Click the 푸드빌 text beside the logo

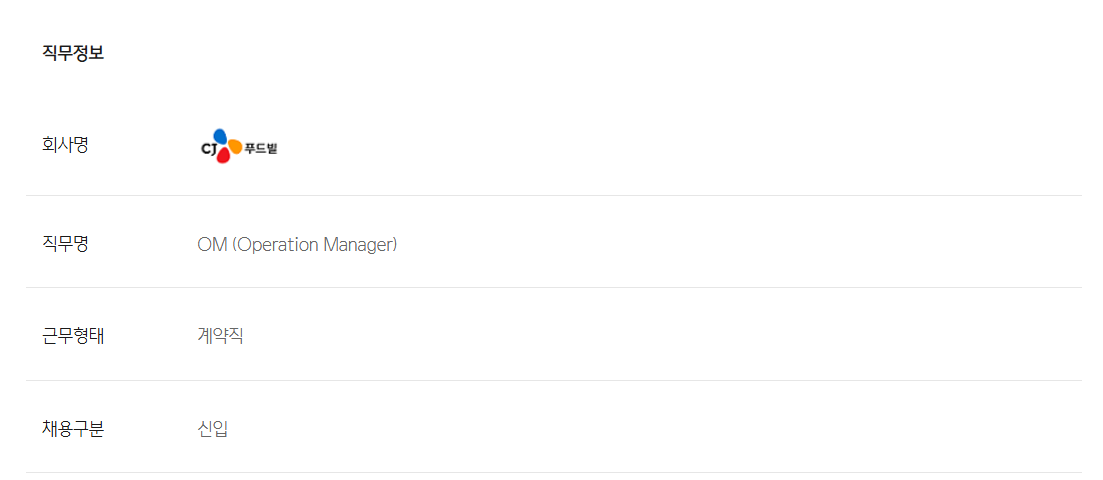(261, 149)
